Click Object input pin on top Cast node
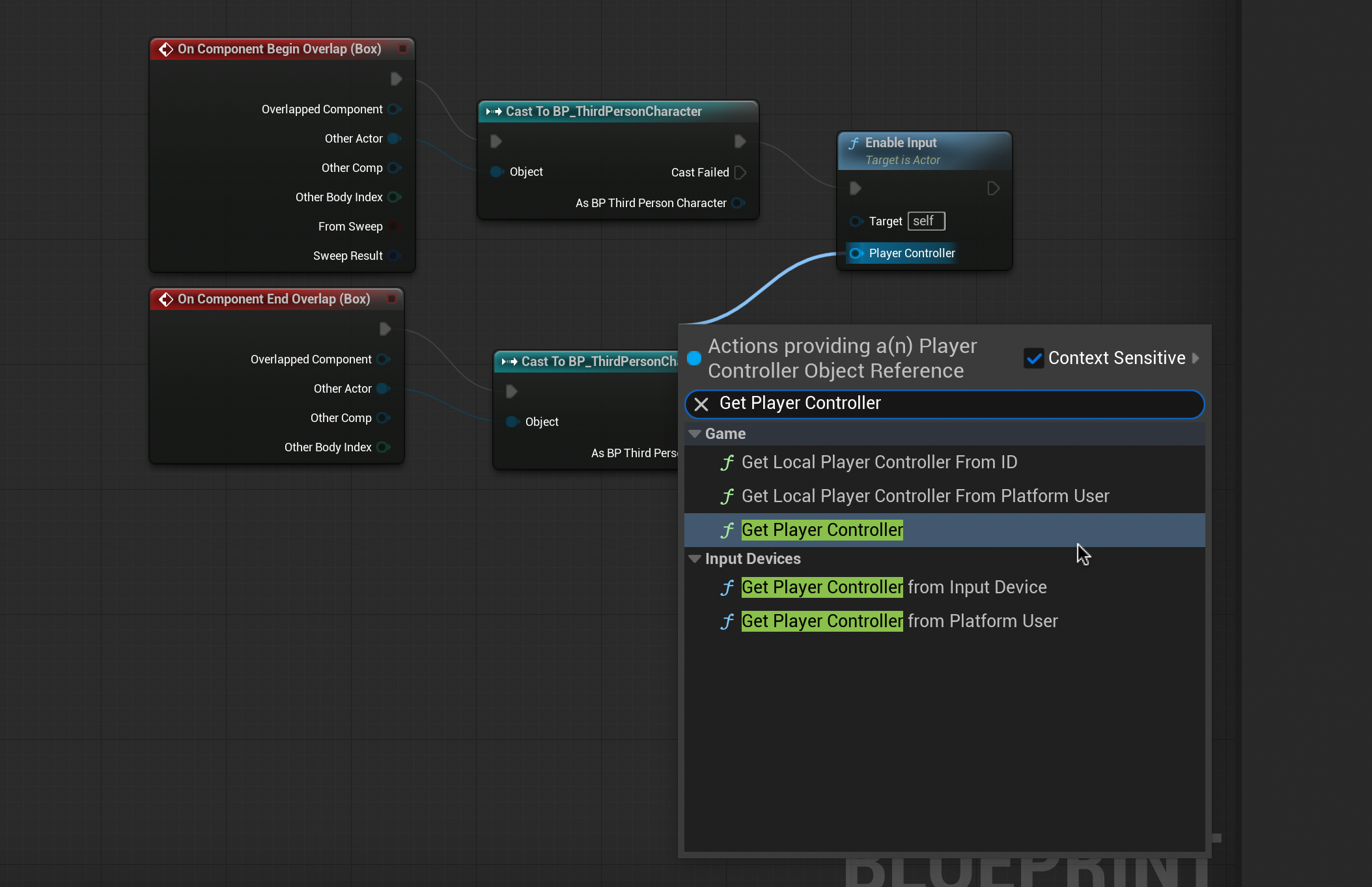This screenshot has width=1372, height=887. point(496,172)
